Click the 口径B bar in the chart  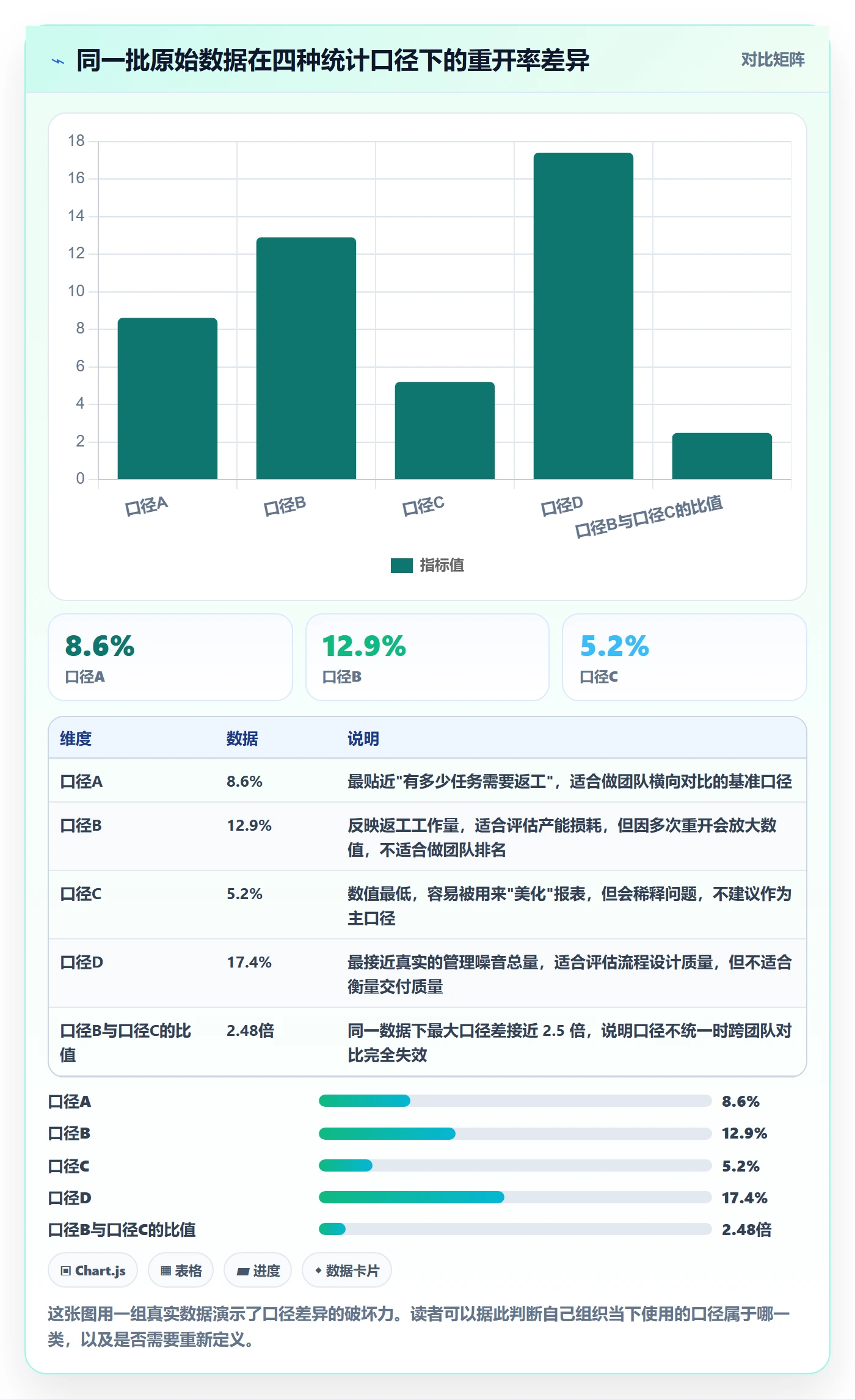pyautogui.click(x=306, y=358)
